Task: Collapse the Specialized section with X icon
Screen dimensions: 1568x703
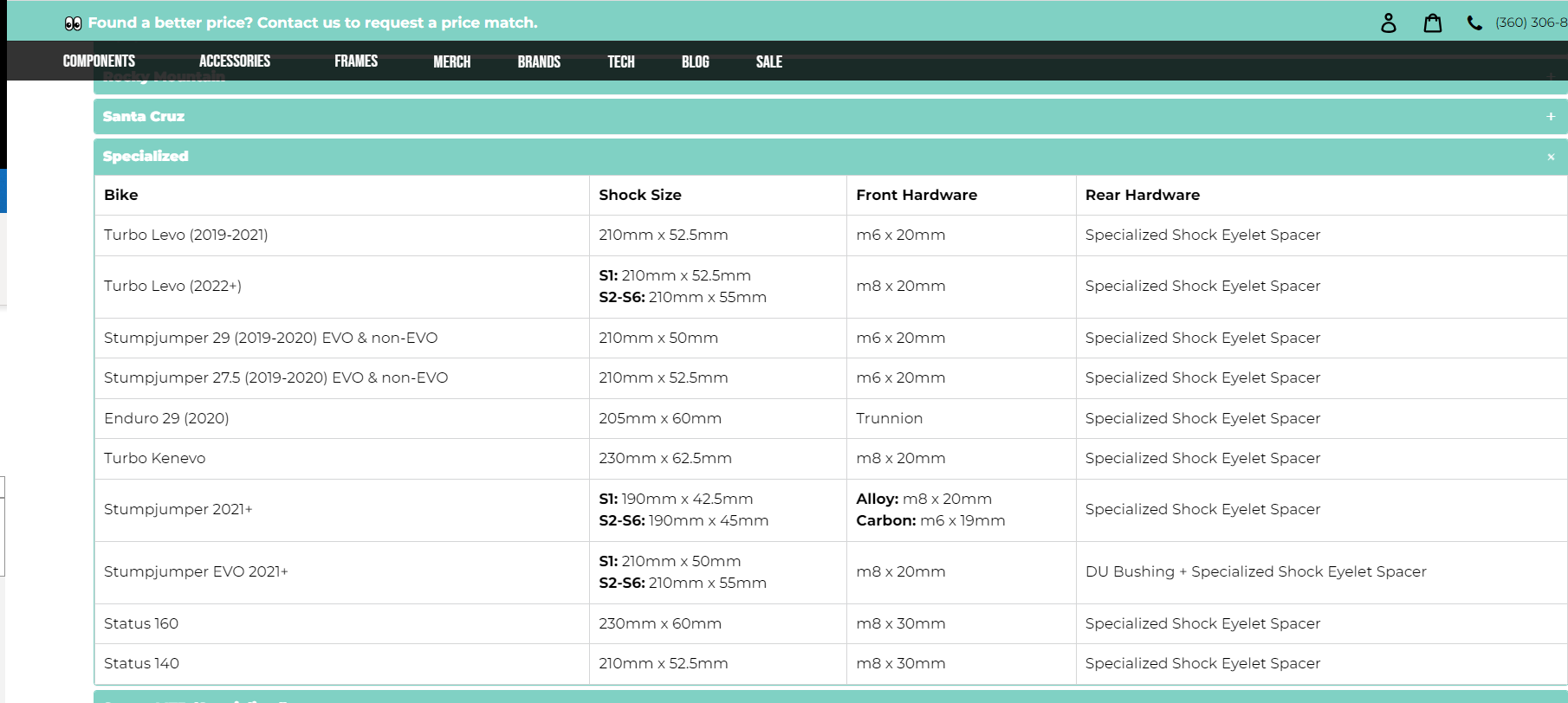Action: pos(1551,157)
